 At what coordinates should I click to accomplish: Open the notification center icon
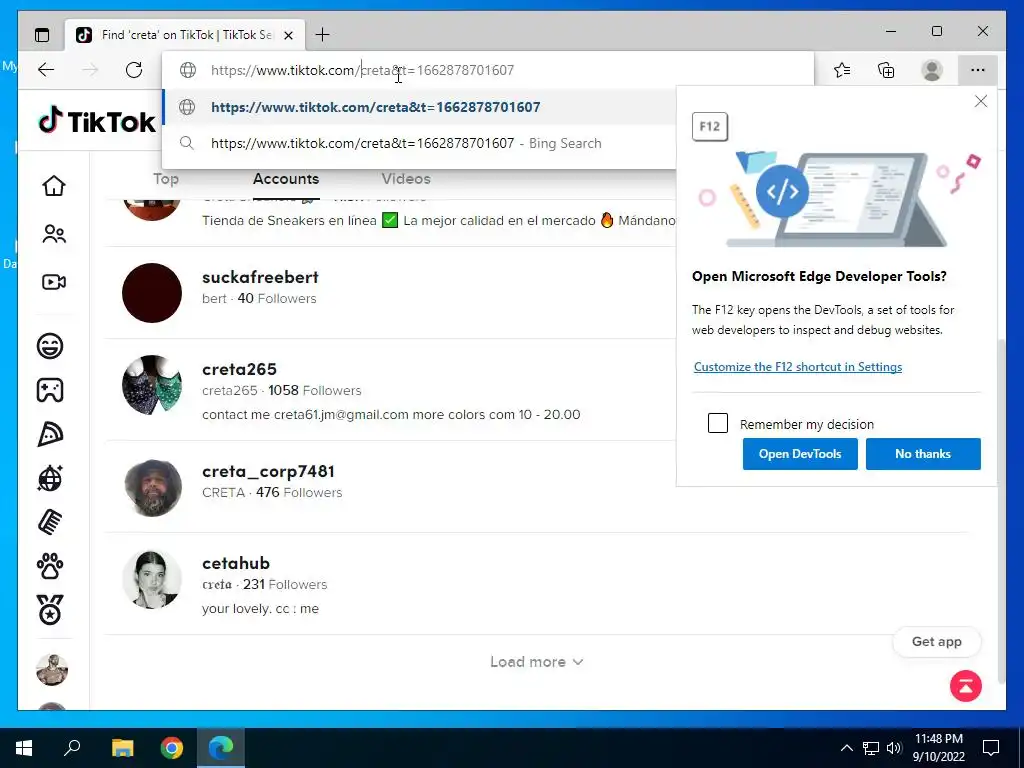tap(991, 748)
